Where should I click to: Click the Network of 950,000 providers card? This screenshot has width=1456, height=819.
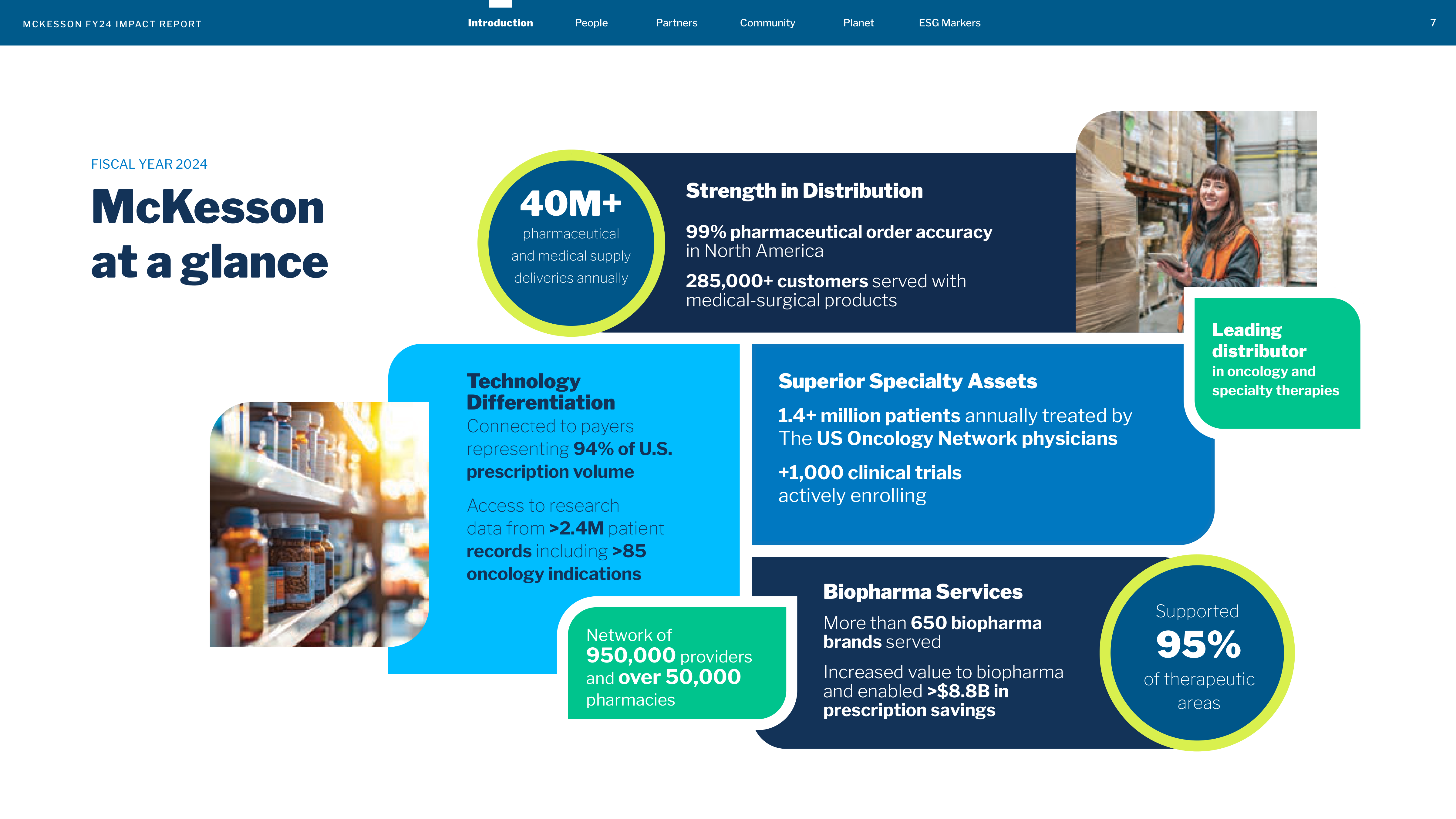(x=676, y=663)
